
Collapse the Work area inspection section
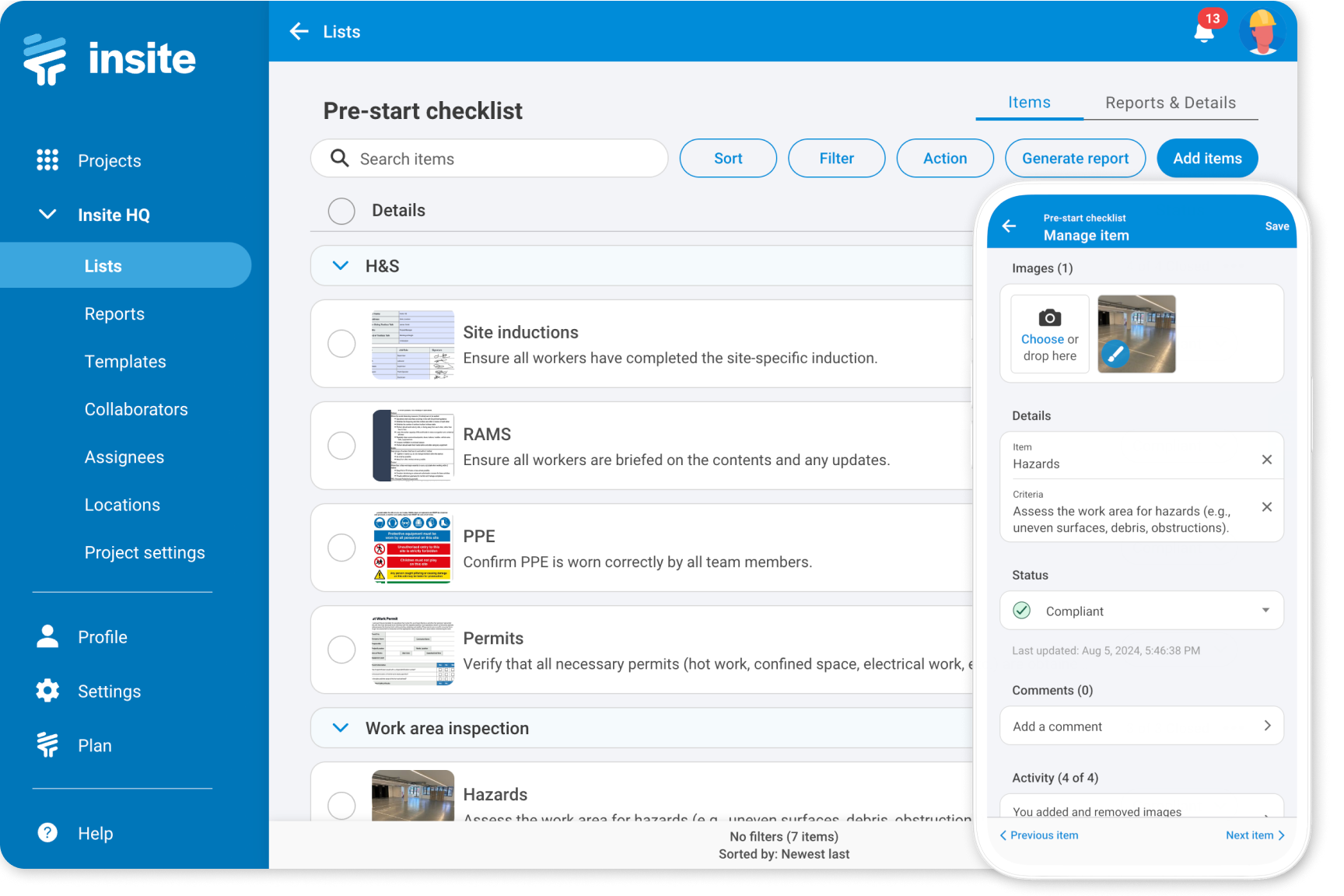(x=340, y=727)
